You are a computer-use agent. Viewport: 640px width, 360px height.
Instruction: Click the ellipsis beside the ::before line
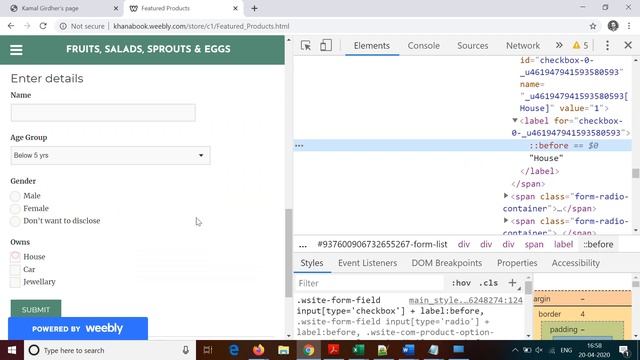(x=299, y=146)
